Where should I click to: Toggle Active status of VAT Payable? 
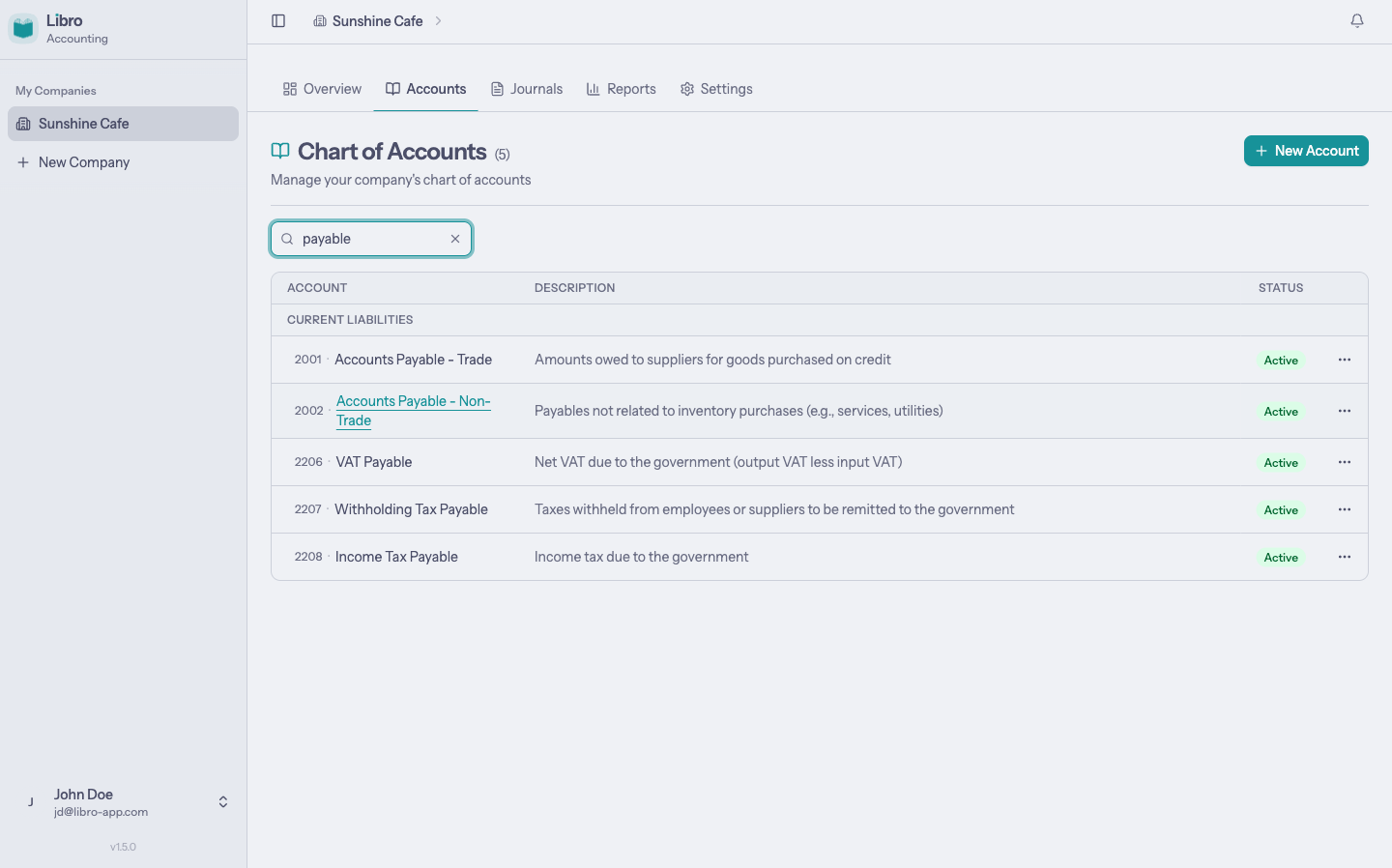(1281, 462)
